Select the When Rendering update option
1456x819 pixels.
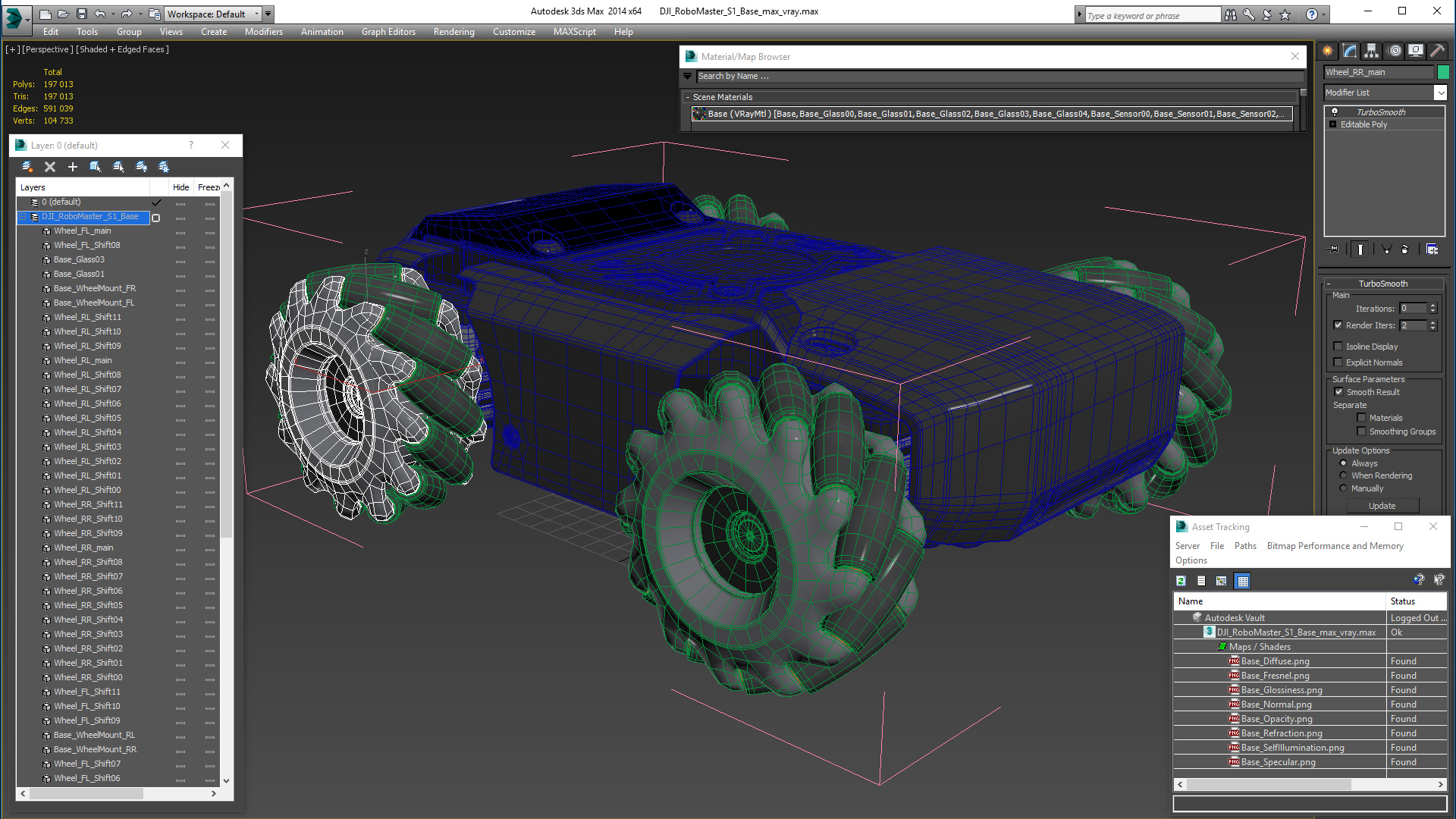pyautogui.click(x=1343, y=475)
